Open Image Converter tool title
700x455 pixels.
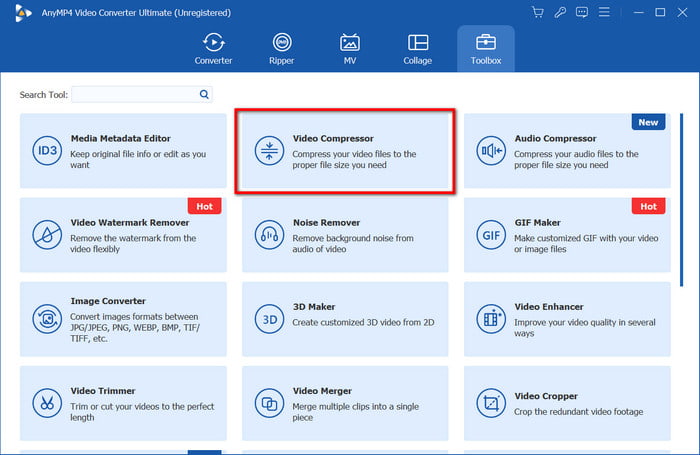pyautogui.click(x=108, y=301)
